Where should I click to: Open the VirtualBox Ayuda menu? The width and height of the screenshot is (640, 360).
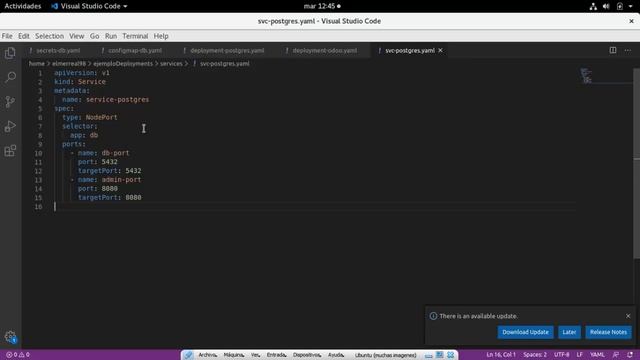[x=336, y=355]
